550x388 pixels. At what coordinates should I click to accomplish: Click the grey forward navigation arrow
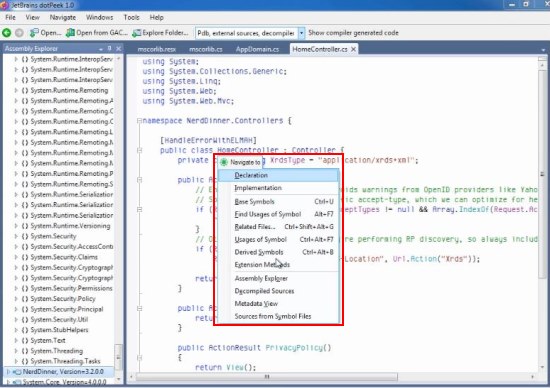pos(19,33)
